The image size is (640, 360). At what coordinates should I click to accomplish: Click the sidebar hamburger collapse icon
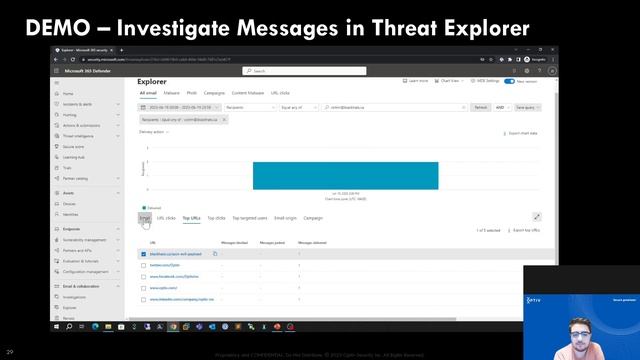click(57, 82)
